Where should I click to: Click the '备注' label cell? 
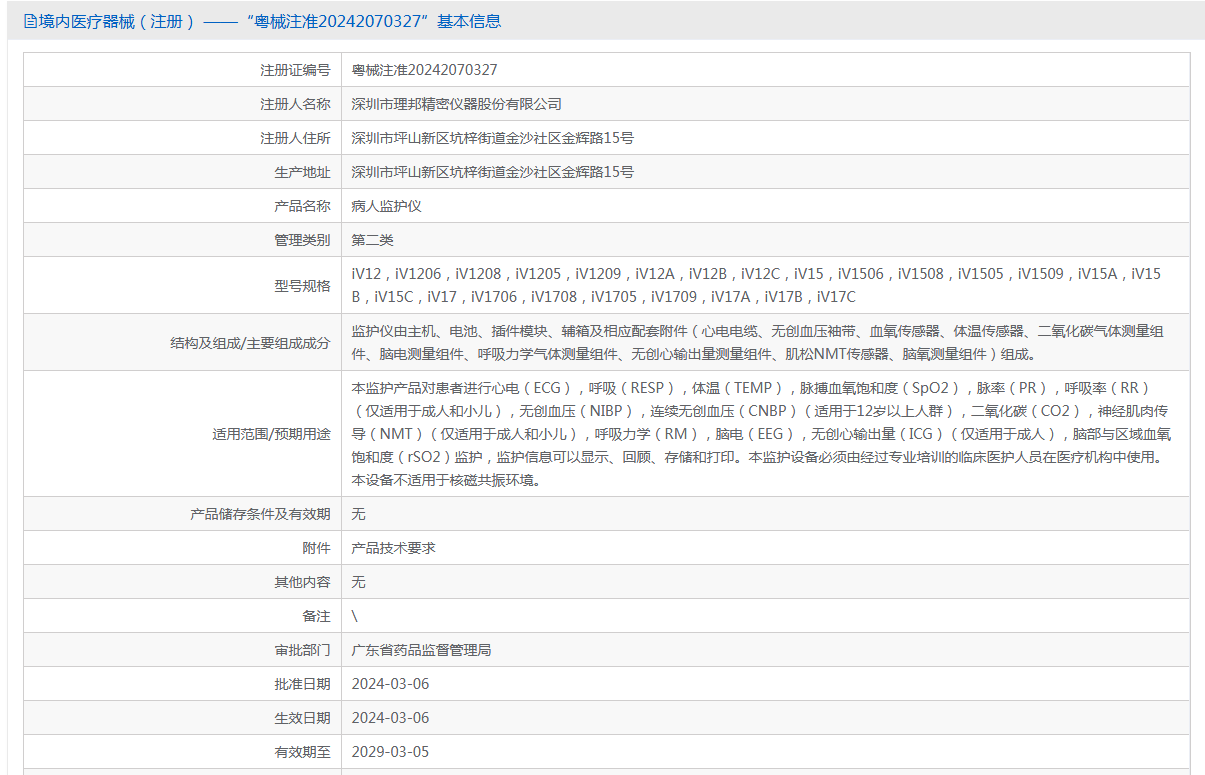[183, 616]
